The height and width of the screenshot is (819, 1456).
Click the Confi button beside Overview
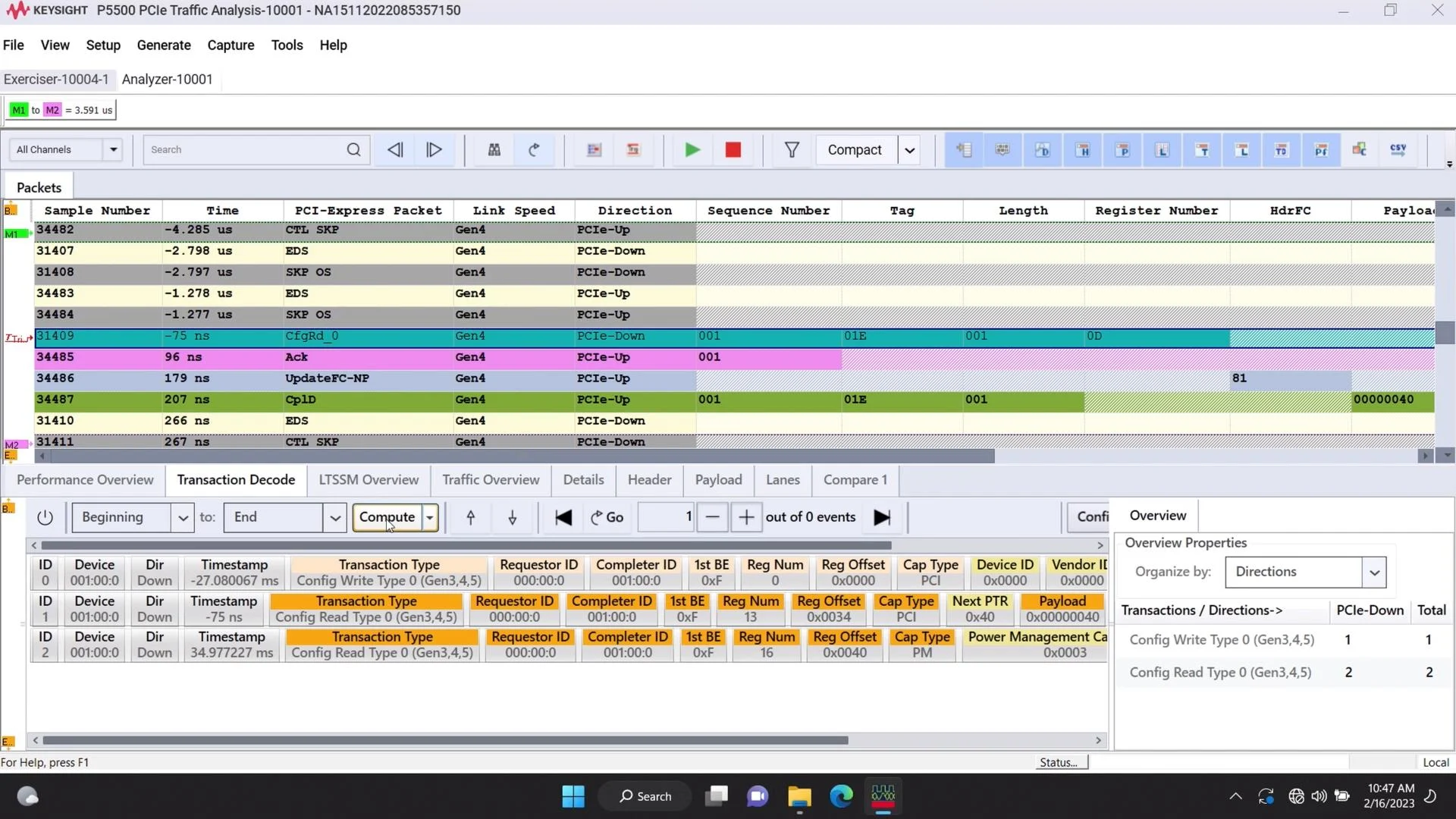tap(1087, 517)
